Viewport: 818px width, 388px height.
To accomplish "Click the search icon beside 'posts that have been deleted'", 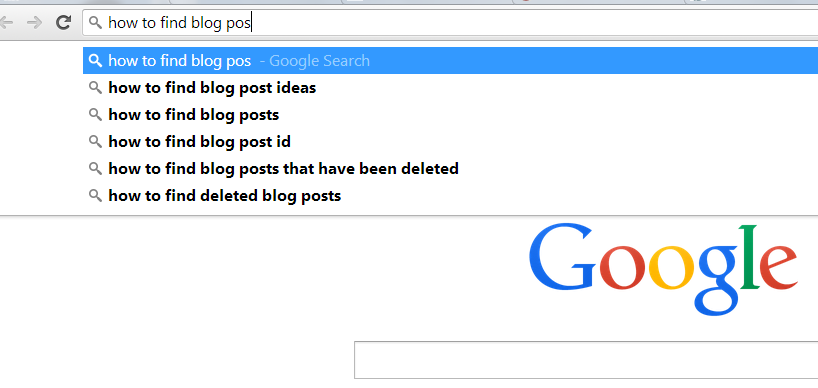I will click(95, 168).
